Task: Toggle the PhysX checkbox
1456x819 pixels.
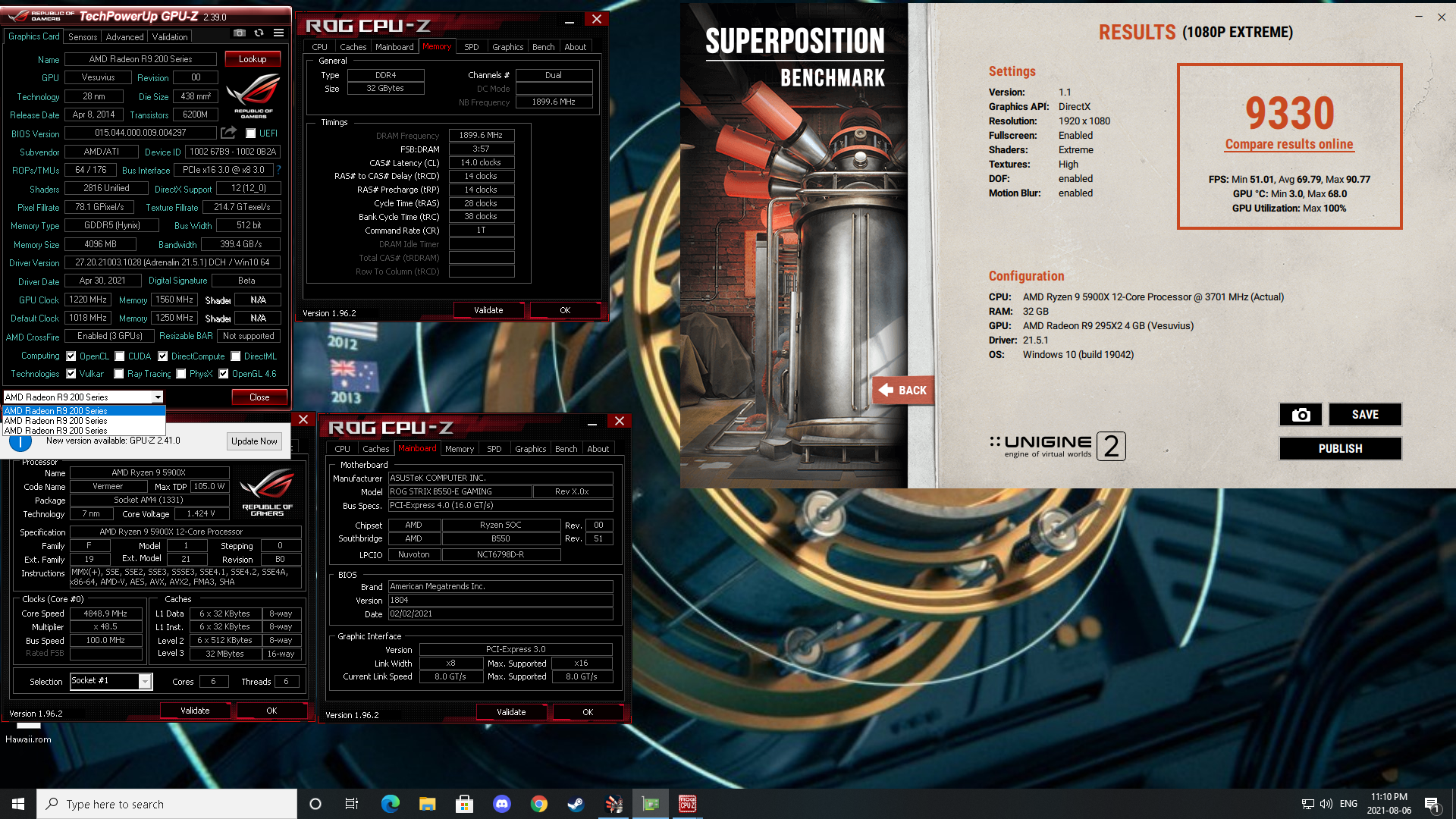Action: pos(181,374)
